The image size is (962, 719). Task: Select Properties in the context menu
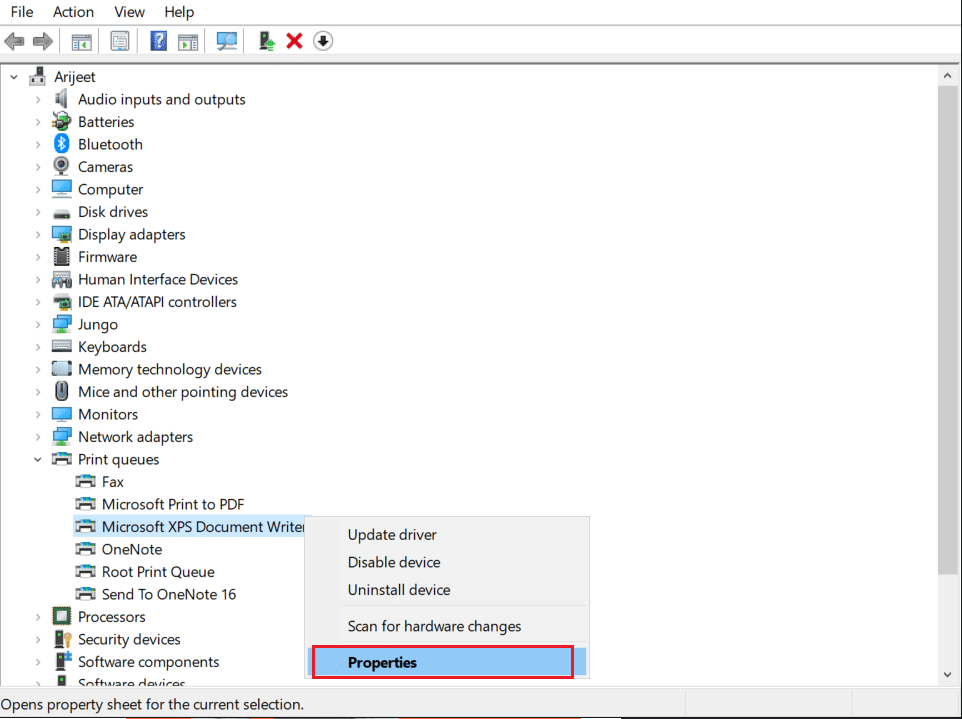point(447,663)
